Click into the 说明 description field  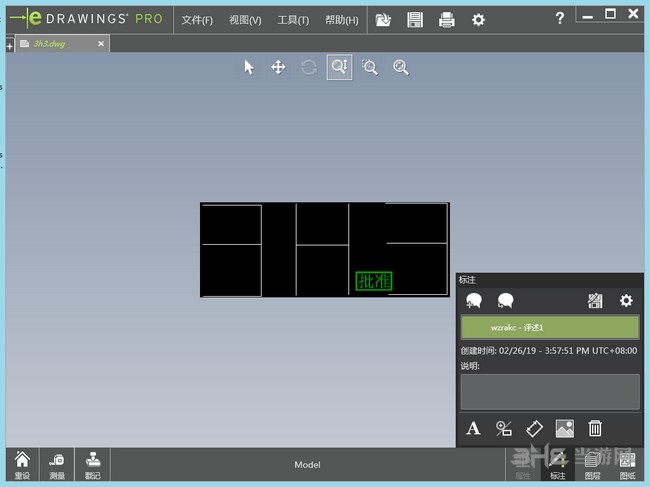[549, 392]
